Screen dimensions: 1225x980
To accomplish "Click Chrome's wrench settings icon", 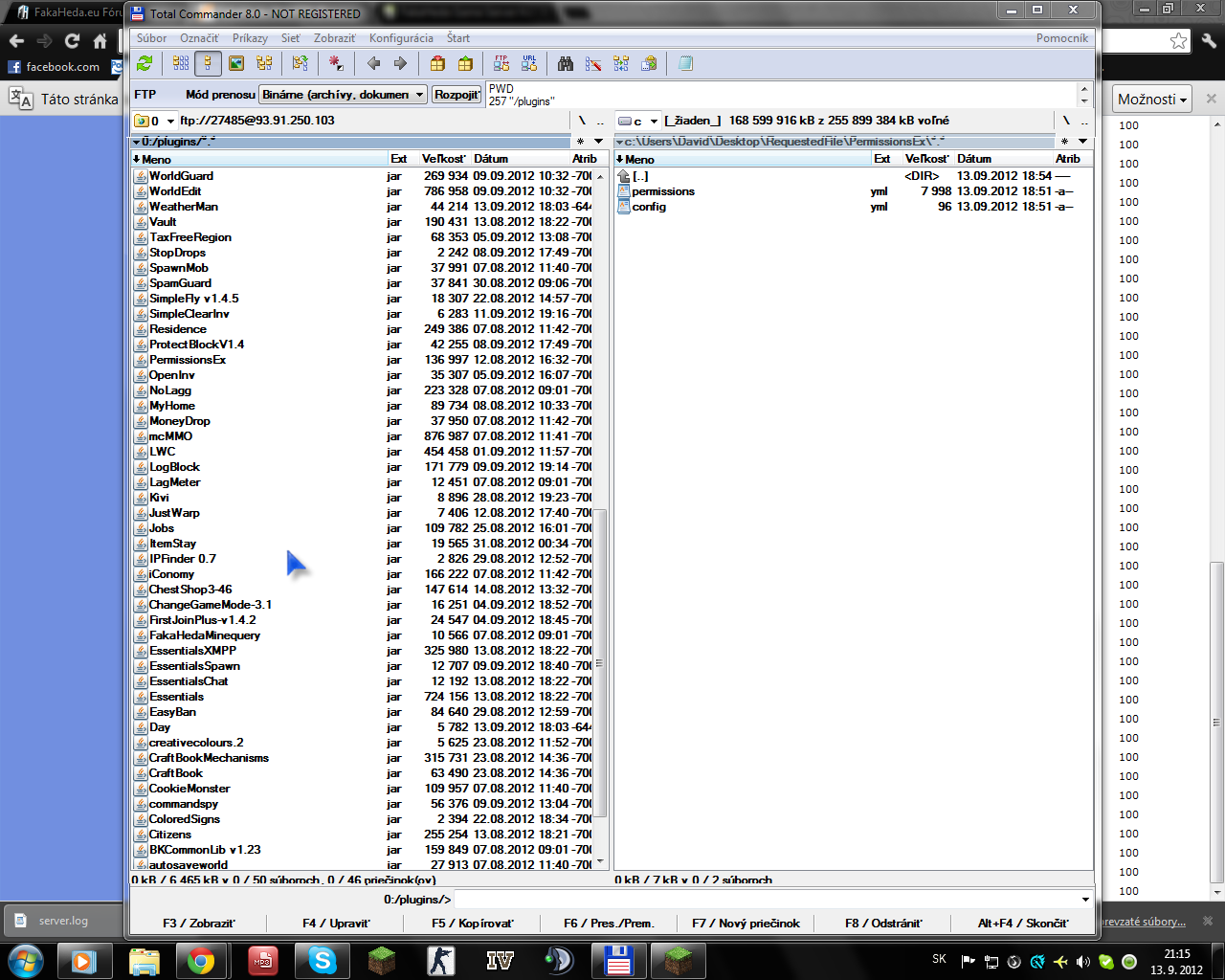I will pyautogui.click(x=1209, y=41).
